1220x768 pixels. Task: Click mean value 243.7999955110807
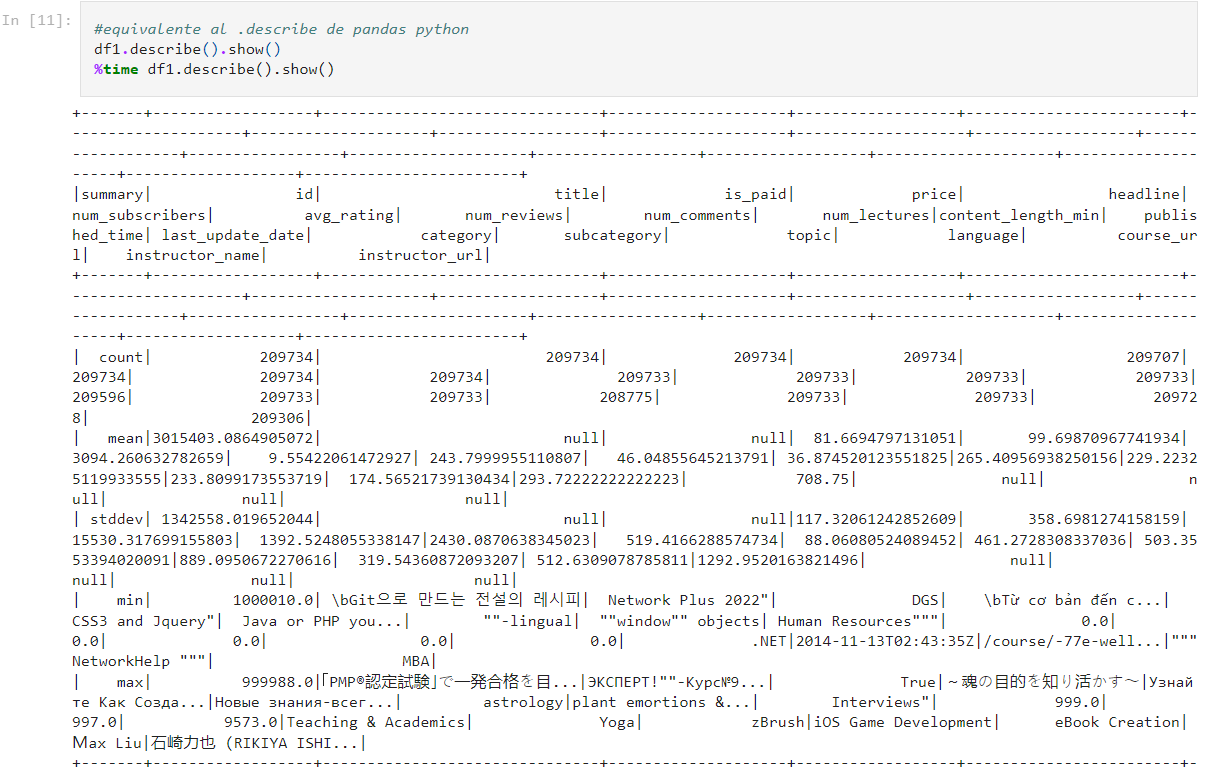[x=506, y=458]
